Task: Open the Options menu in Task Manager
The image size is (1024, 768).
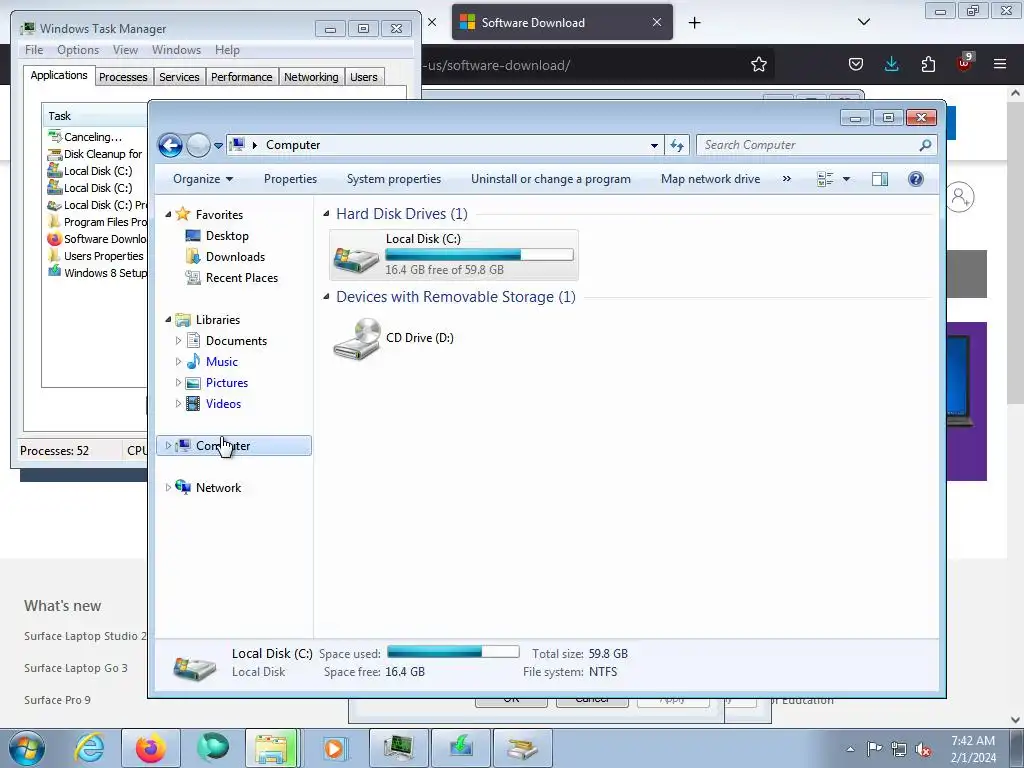Action: 78,50
